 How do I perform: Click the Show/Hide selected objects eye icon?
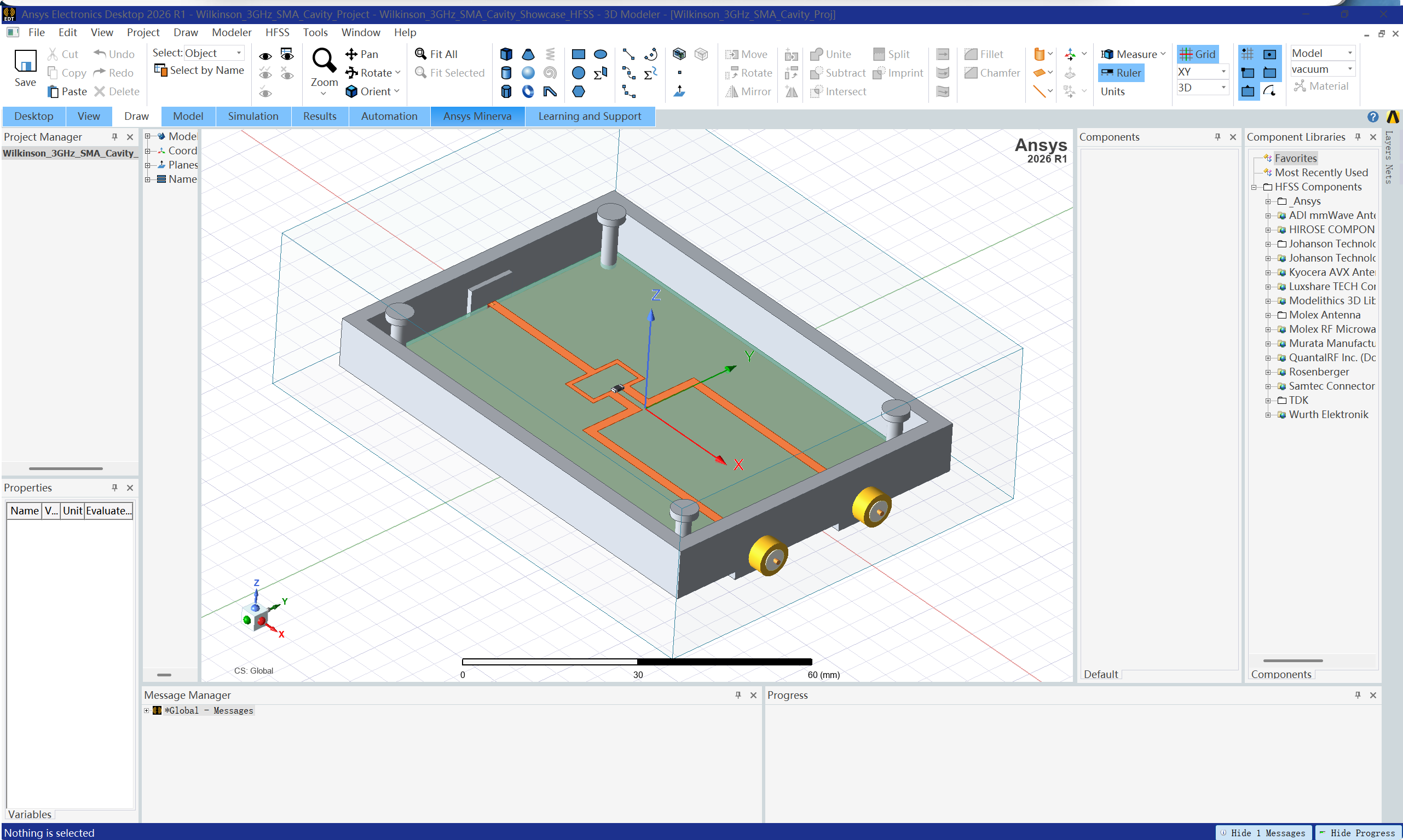[x=265, y=55]
